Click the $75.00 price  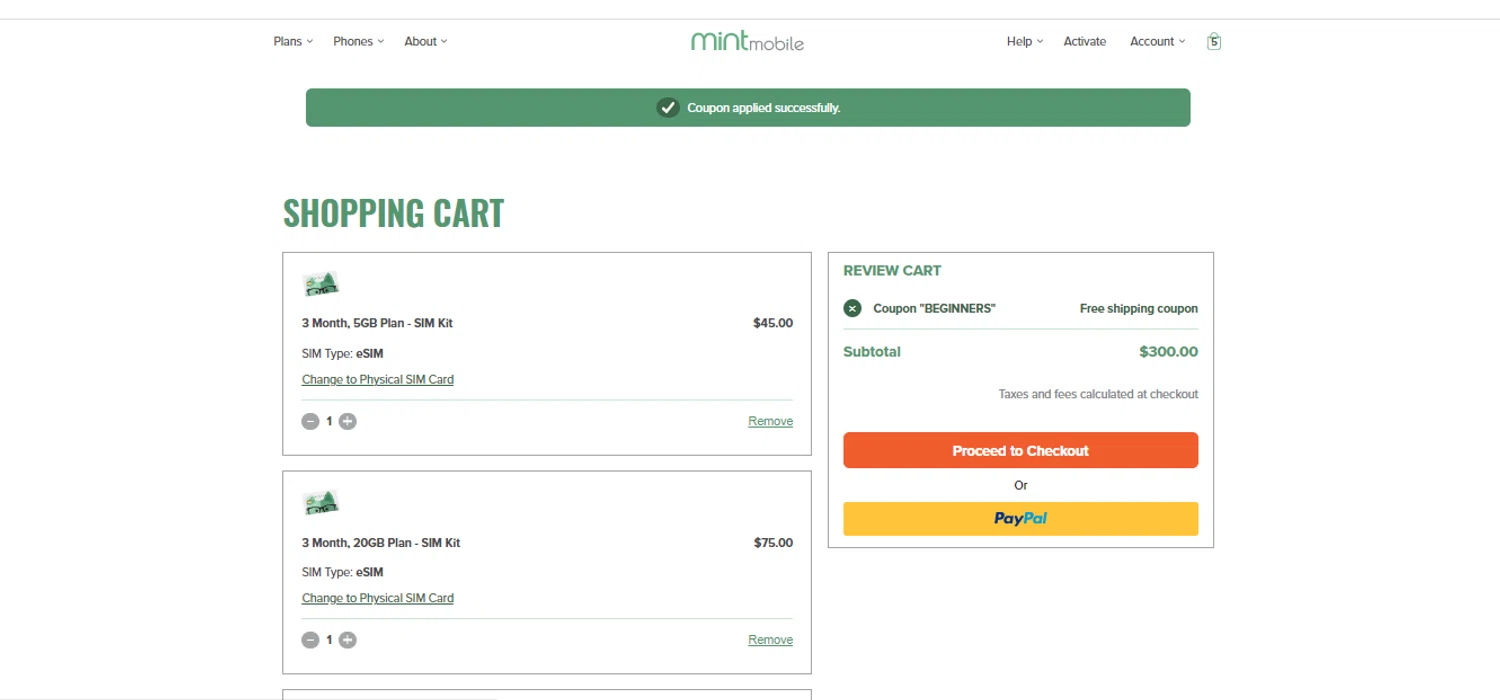tap(773, 543)
